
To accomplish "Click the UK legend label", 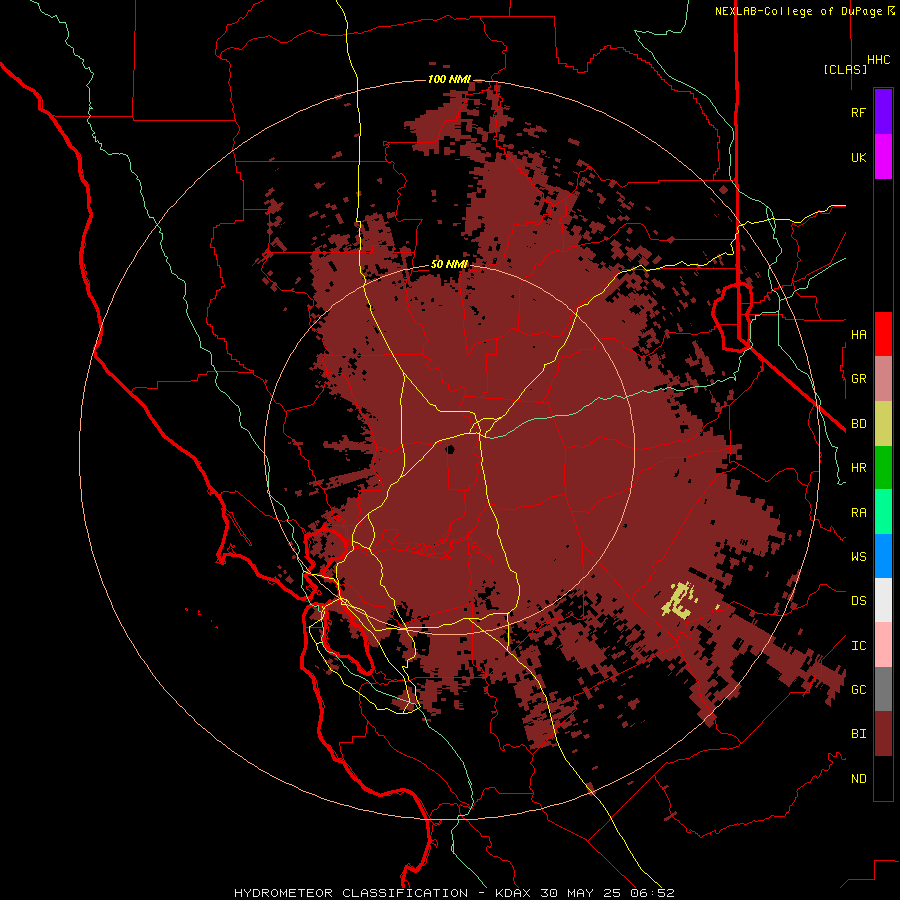I will pyautogui.click(x=858, y=157).
